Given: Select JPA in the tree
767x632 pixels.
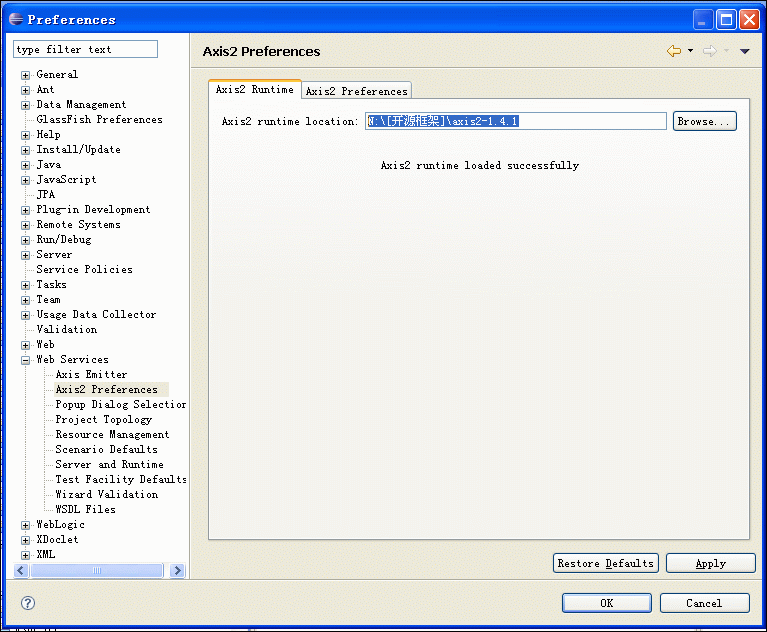Looking at the screenshot, I should click(45, 194).
